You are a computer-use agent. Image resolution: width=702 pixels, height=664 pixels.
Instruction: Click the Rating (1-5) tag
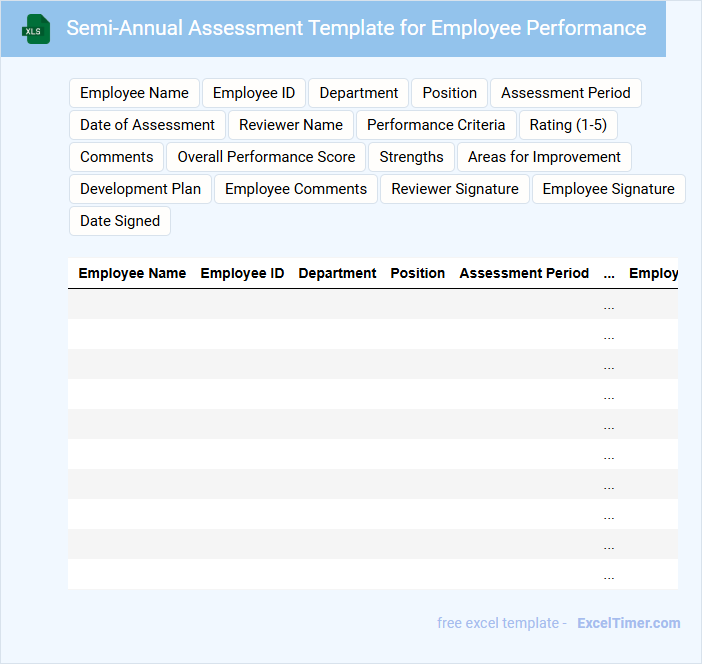568,125
